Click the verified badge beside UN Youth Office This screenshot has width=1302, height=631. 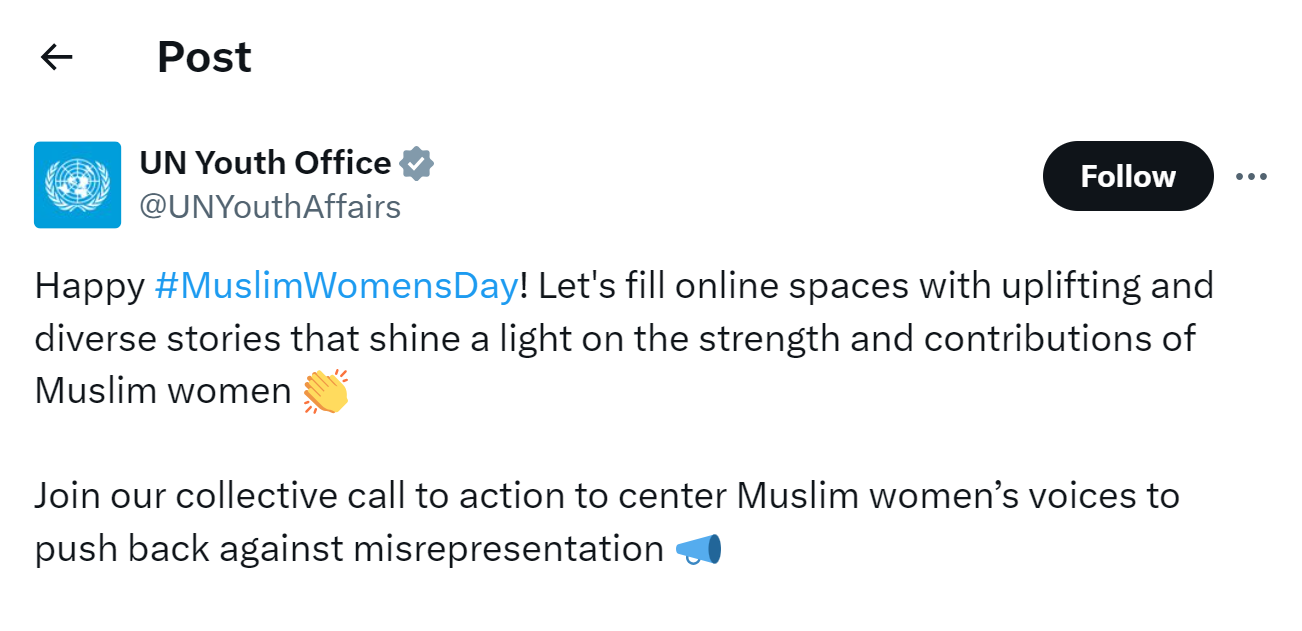[416, 163]
